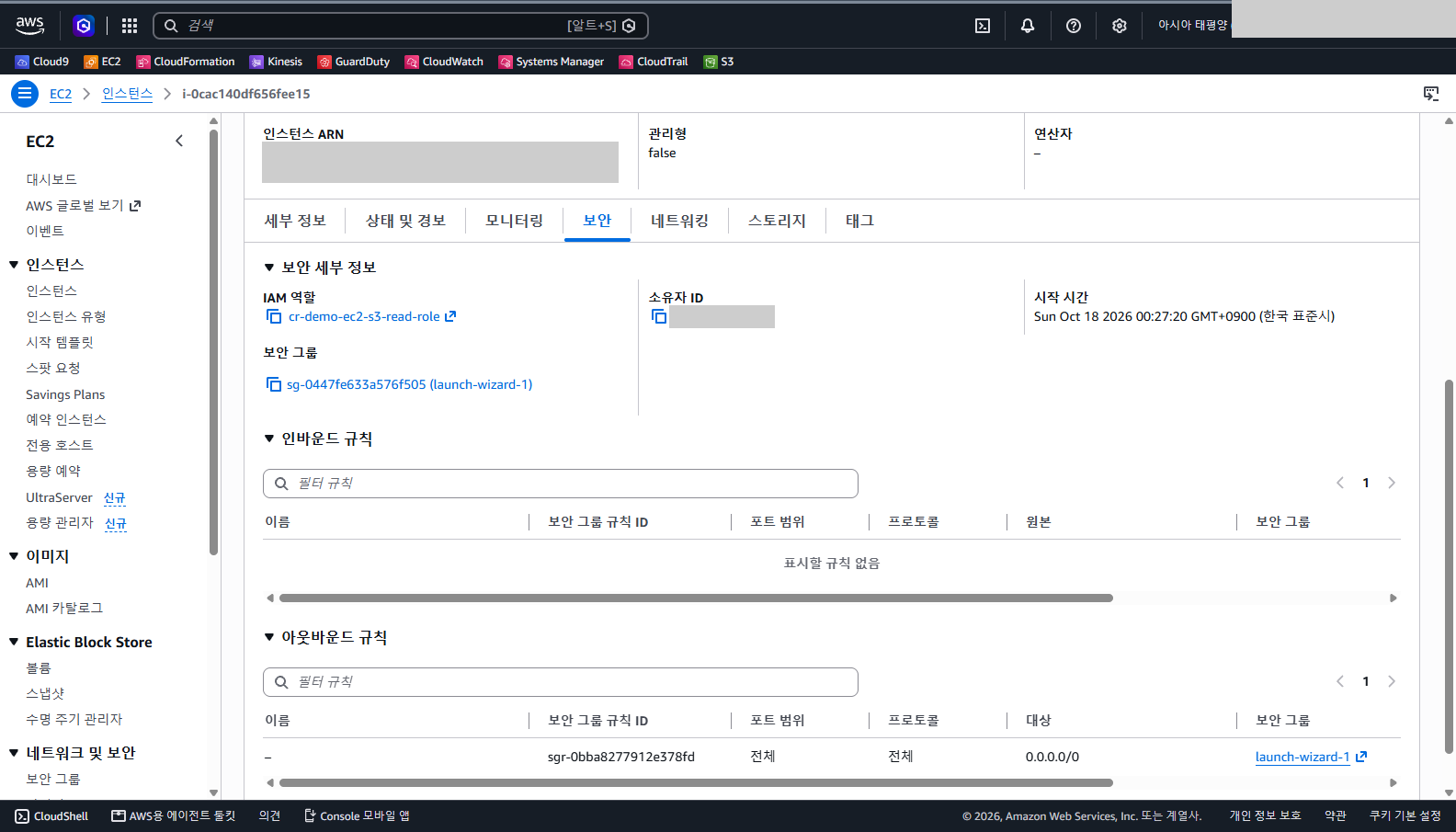The height and width of the screenshot is (832, 1456).
Task: Click the inbound rules filter field
Action: pyautogui.click(x=561, y=484)
